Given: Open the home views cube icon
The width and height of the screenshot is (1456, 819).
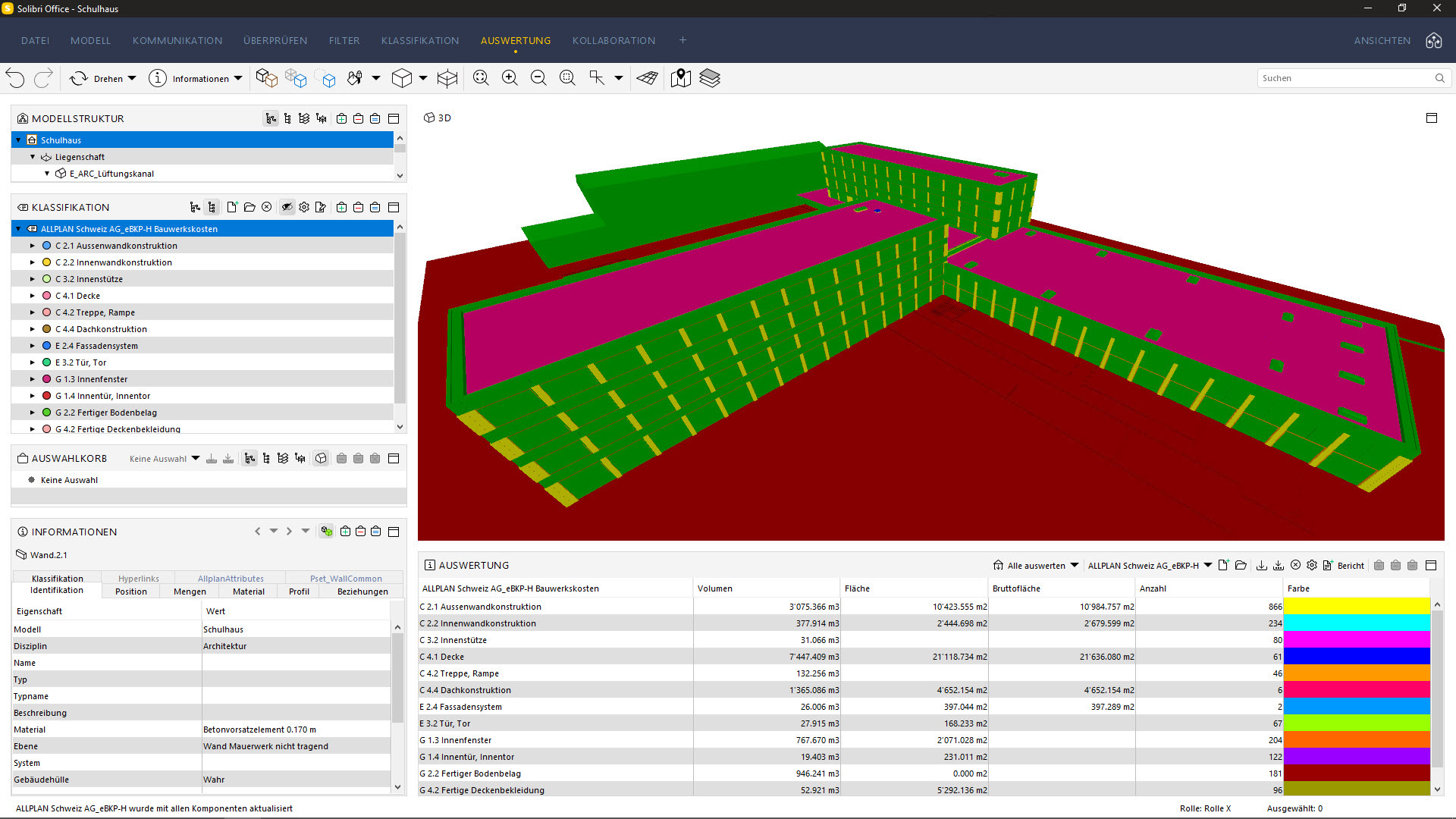Looking at the screenshot, I should (1434, 41).
